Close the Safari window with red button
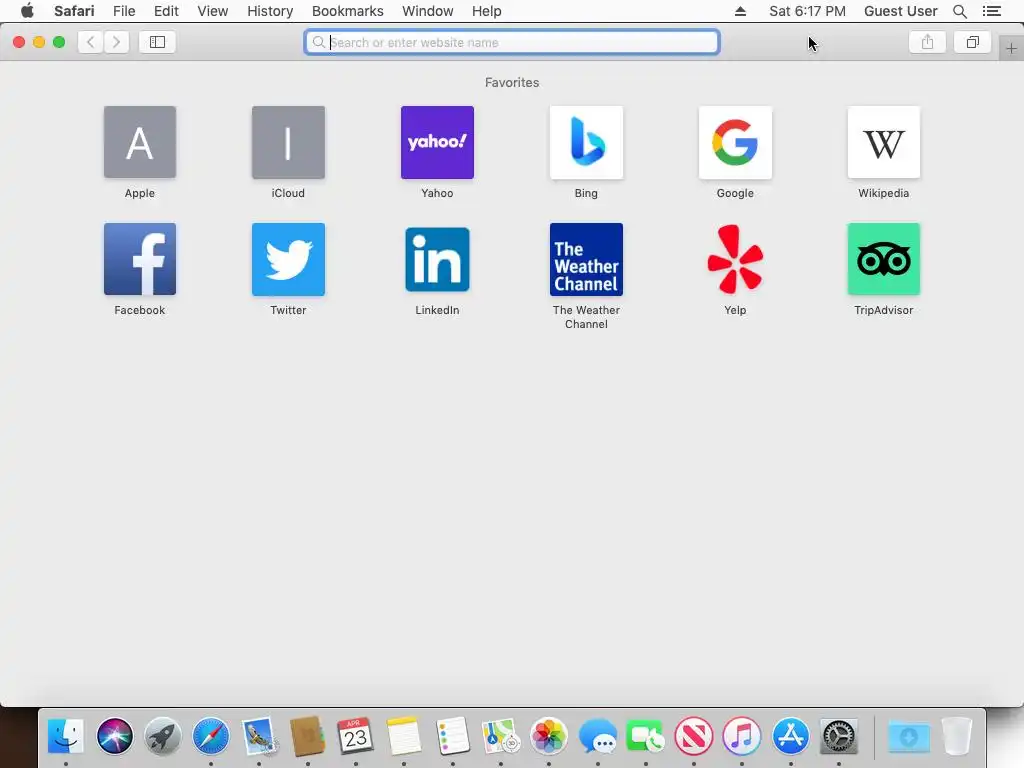The height and width of the screenshot is (768, 1024). 19,42
